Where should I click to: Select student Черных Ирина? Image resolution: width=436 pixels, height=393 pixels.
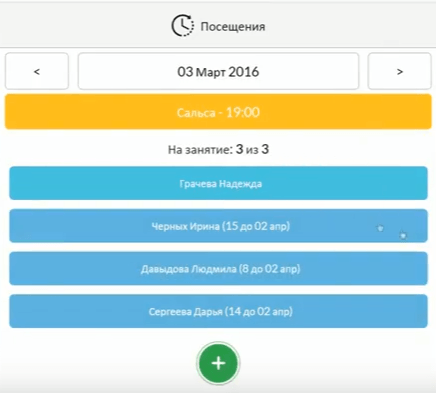pyautogui.click(x=218, y=226)
